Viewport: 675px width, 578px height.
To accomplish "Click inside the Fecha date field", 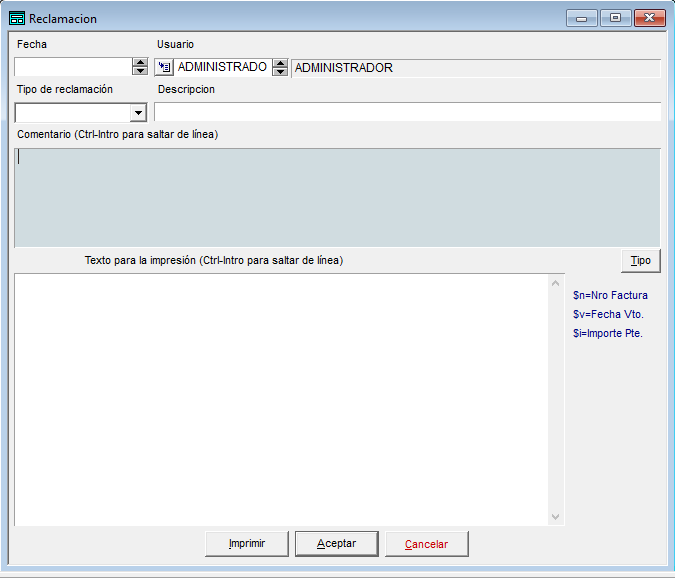I will click(74, 67).
